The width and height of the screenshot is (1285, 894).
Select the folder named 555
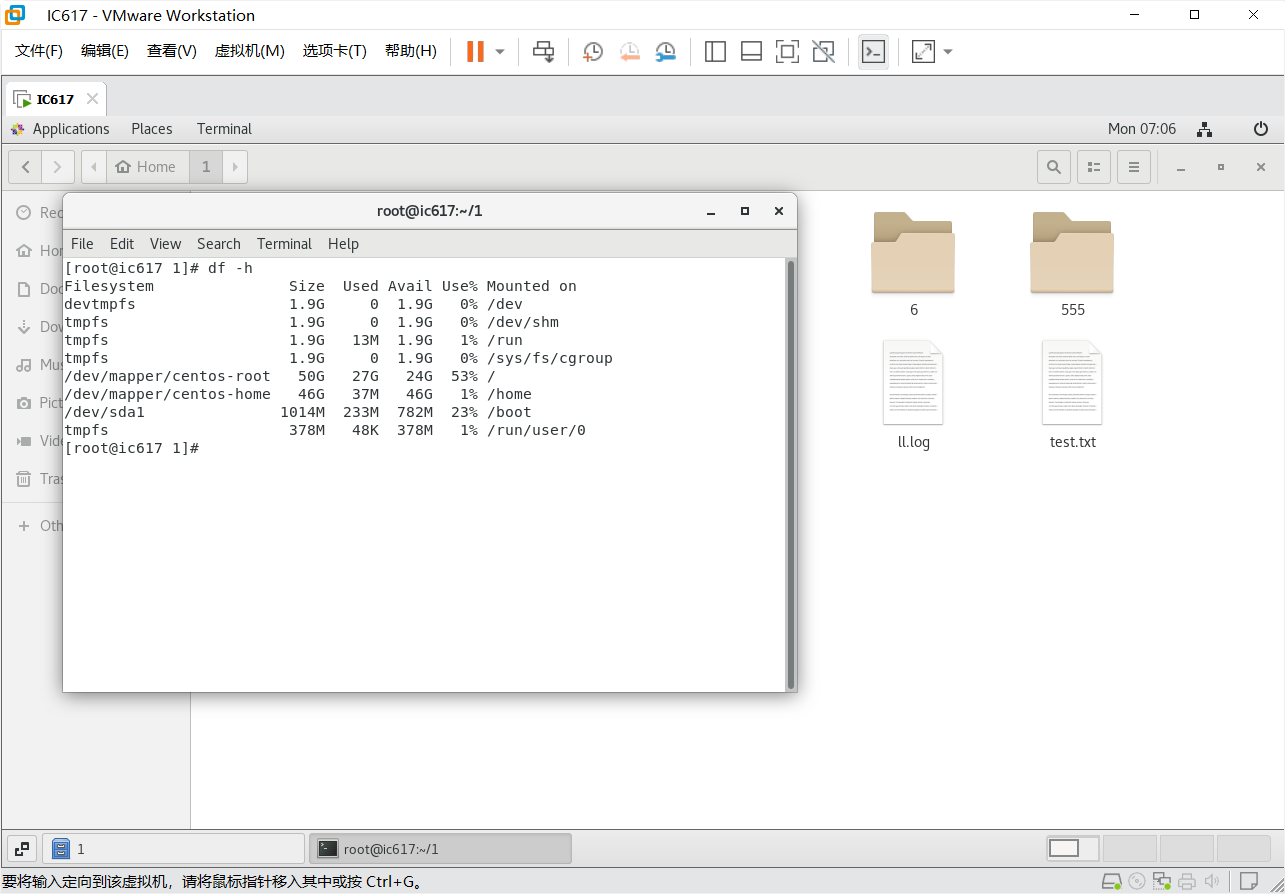pyautogui.click(x=1072, y=263)
